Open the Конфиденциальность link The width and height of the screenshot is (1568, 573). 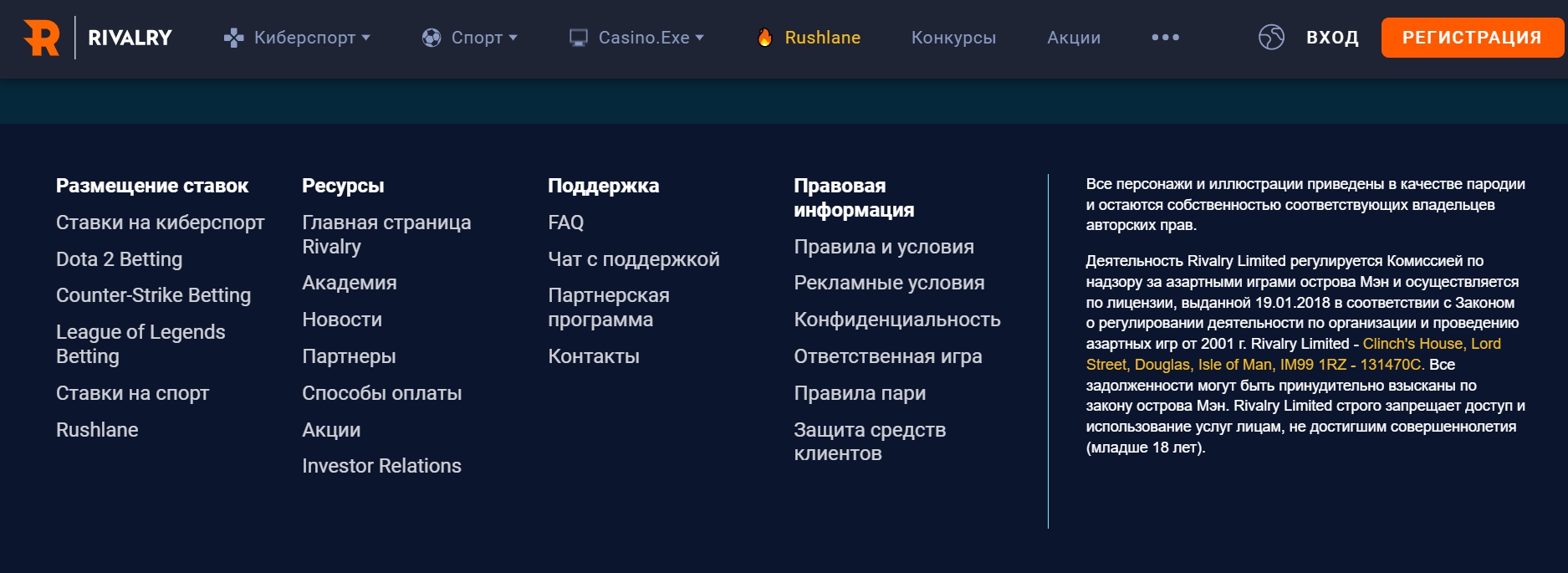tap(897, 320)
